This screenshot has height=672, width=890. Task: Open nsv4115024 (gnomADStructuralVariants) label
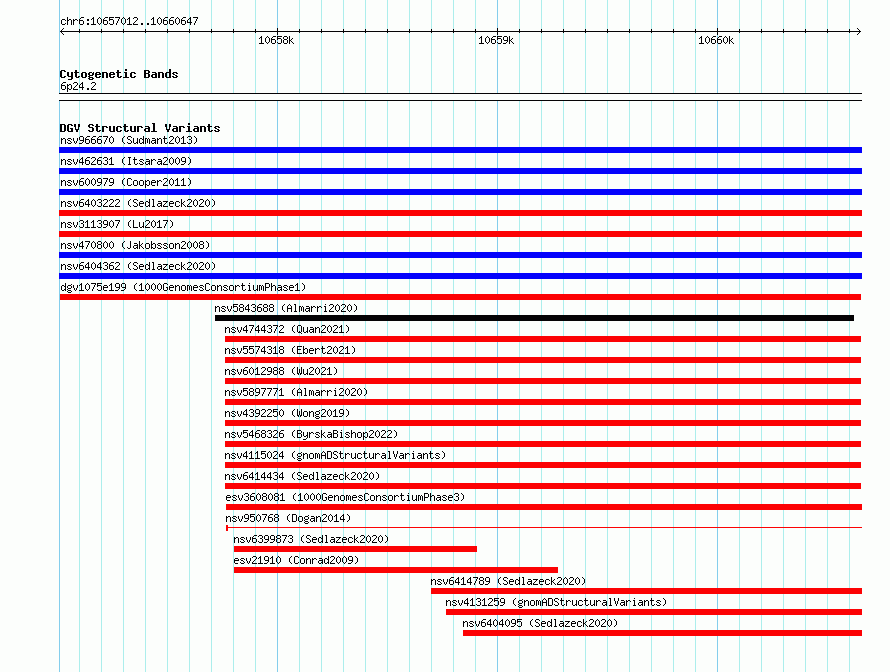tap(335, 455)
